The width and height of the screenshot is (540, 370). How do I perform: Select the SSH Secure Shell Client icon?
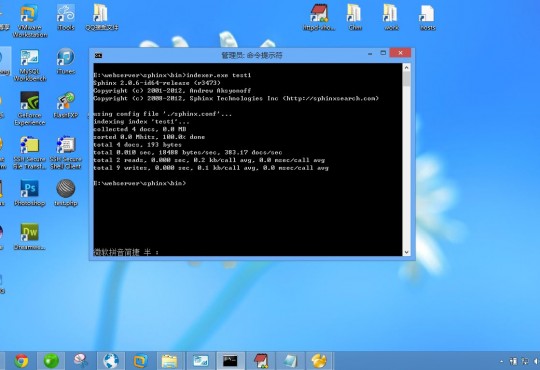(65, 153)
